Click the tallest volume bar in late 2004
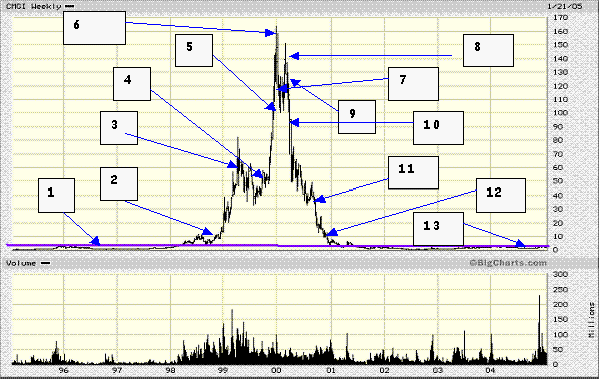This screenshot has width=599, height=379. [x=539, y=329]
